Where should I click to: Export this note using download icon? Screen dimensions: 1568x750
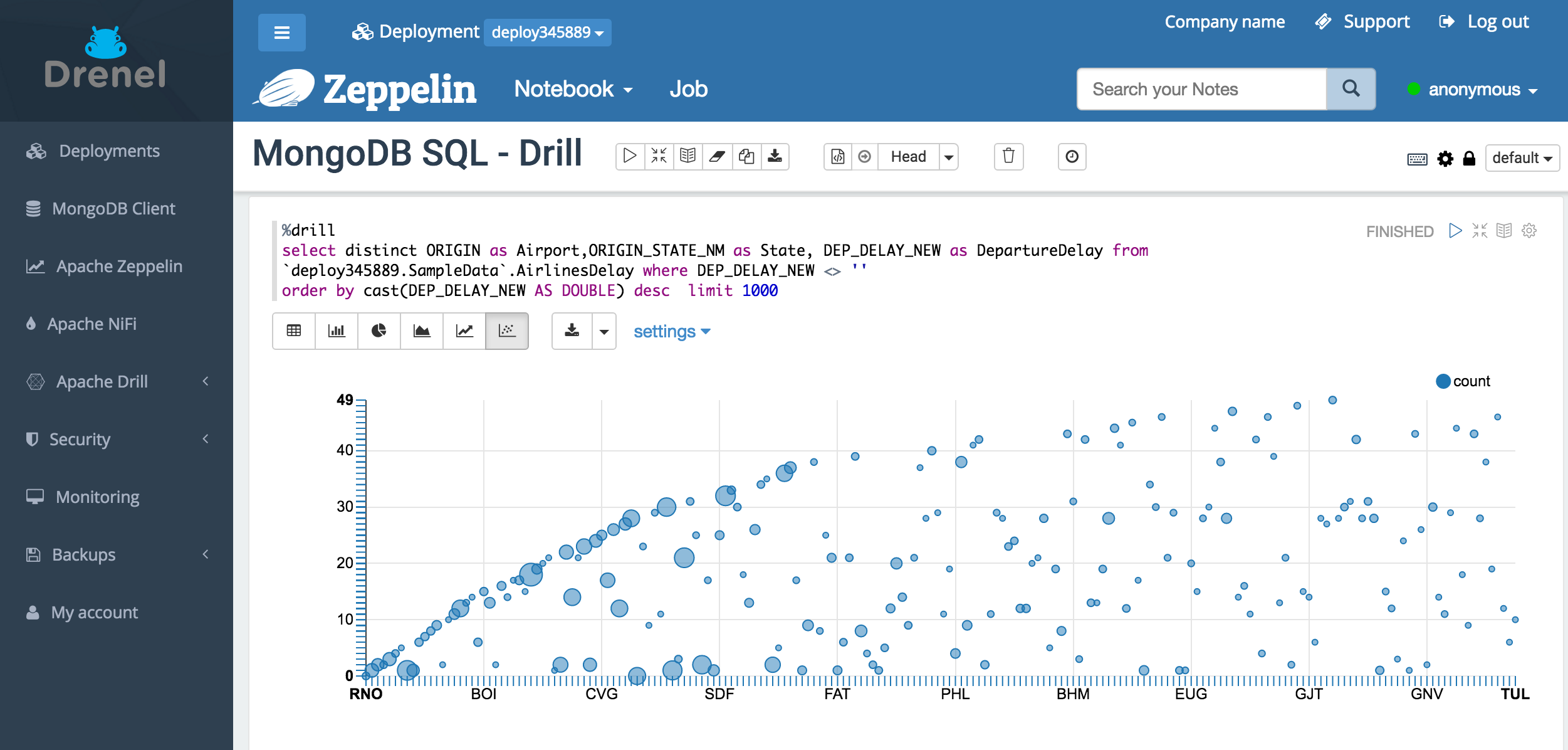point(775,156)
